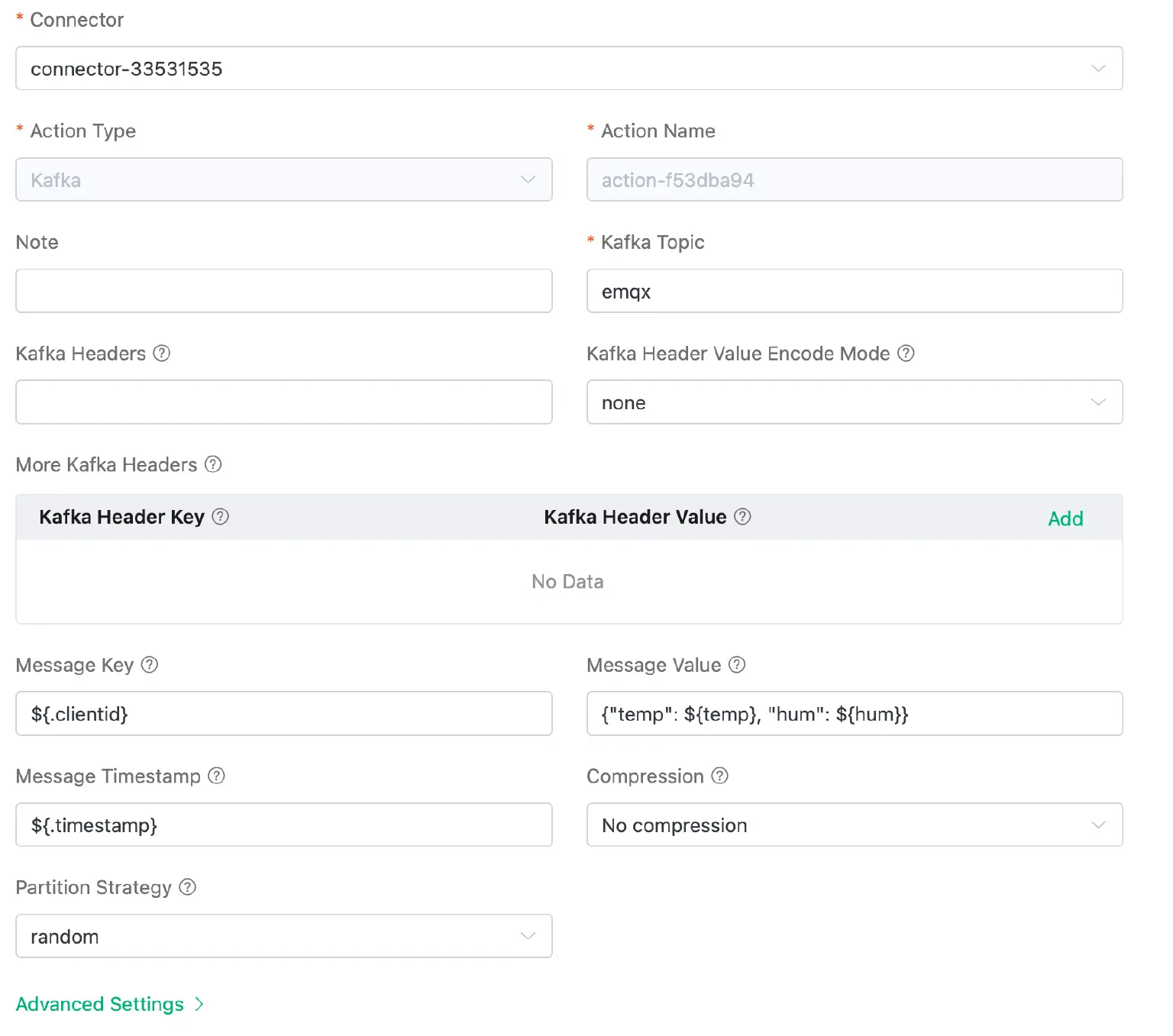Screen dimensions: 1173x1036
Task: Click help icon next to Kafka Header Value column
Action: tap(742, 517)
